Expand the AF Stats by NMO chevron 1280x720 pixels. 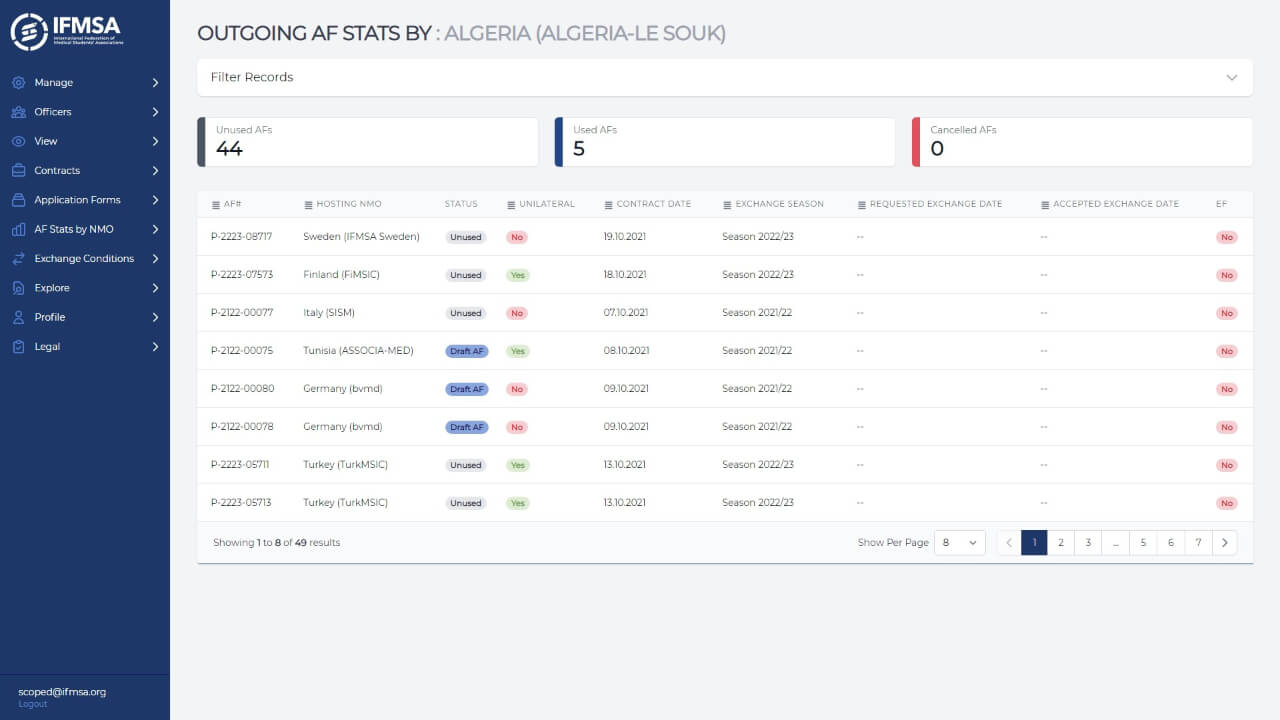pyautogui.click(x=155, y=229)
